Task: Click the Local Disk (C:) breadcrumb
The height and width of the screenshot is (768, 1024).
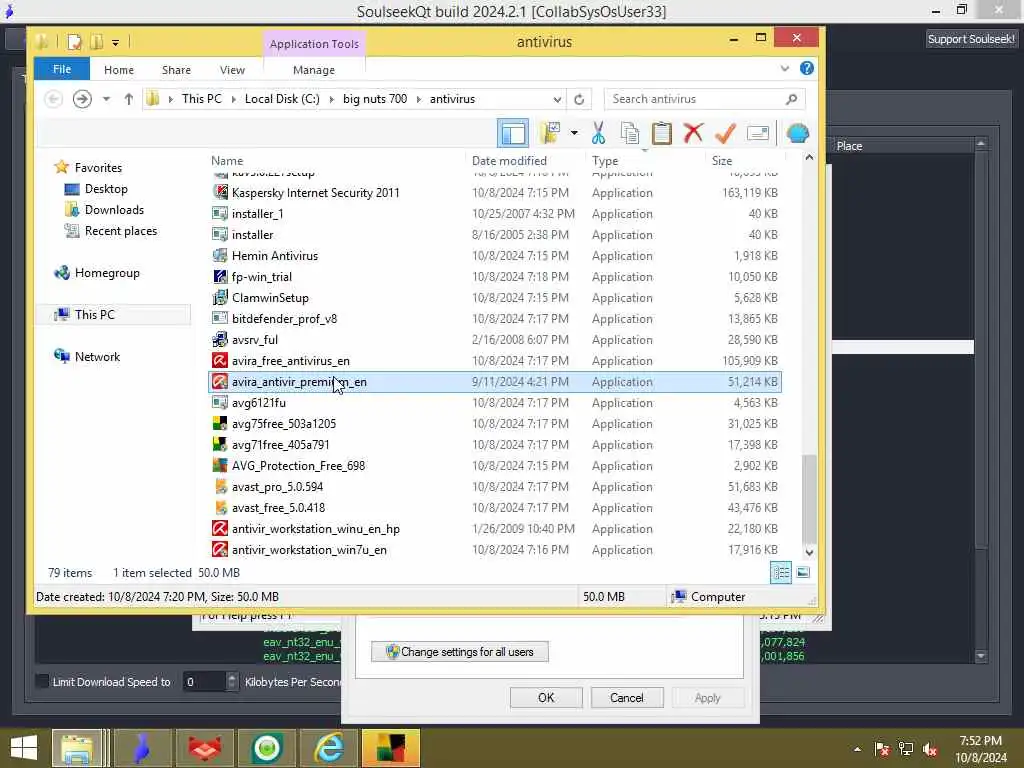Action: pos(282,99)
